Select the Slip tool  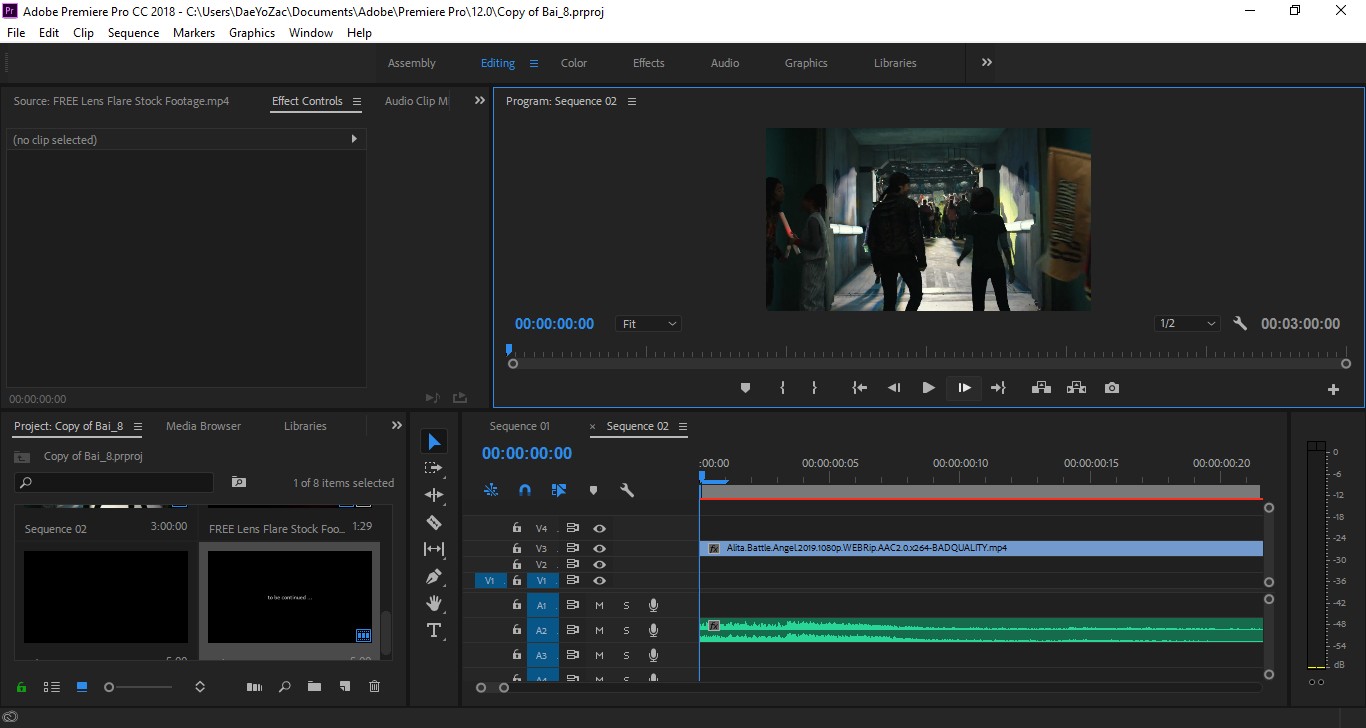[434, 549]
